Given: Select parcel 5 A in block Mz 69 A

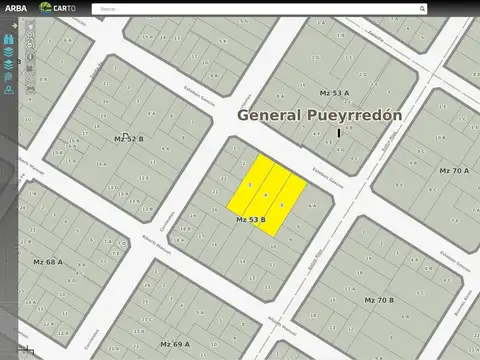Looking at the screenshot, I should tap(200, 312).
